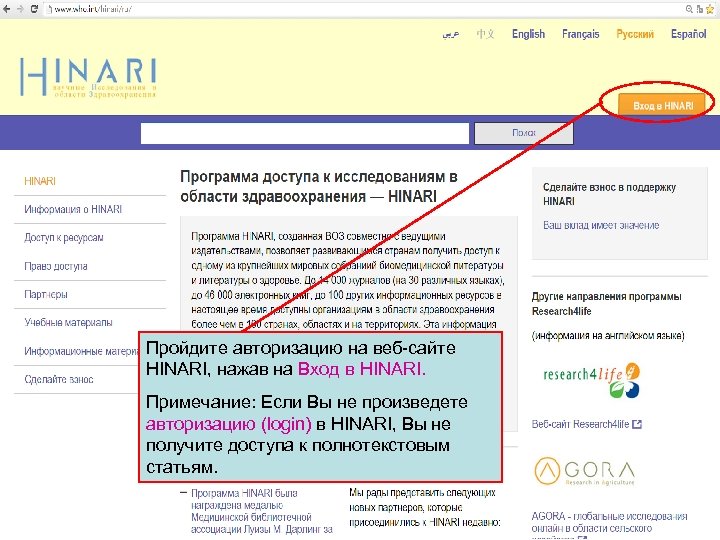Open Информационные материалы menu item
The width and height of the screenshot is (720, 540).
point(81,351)
